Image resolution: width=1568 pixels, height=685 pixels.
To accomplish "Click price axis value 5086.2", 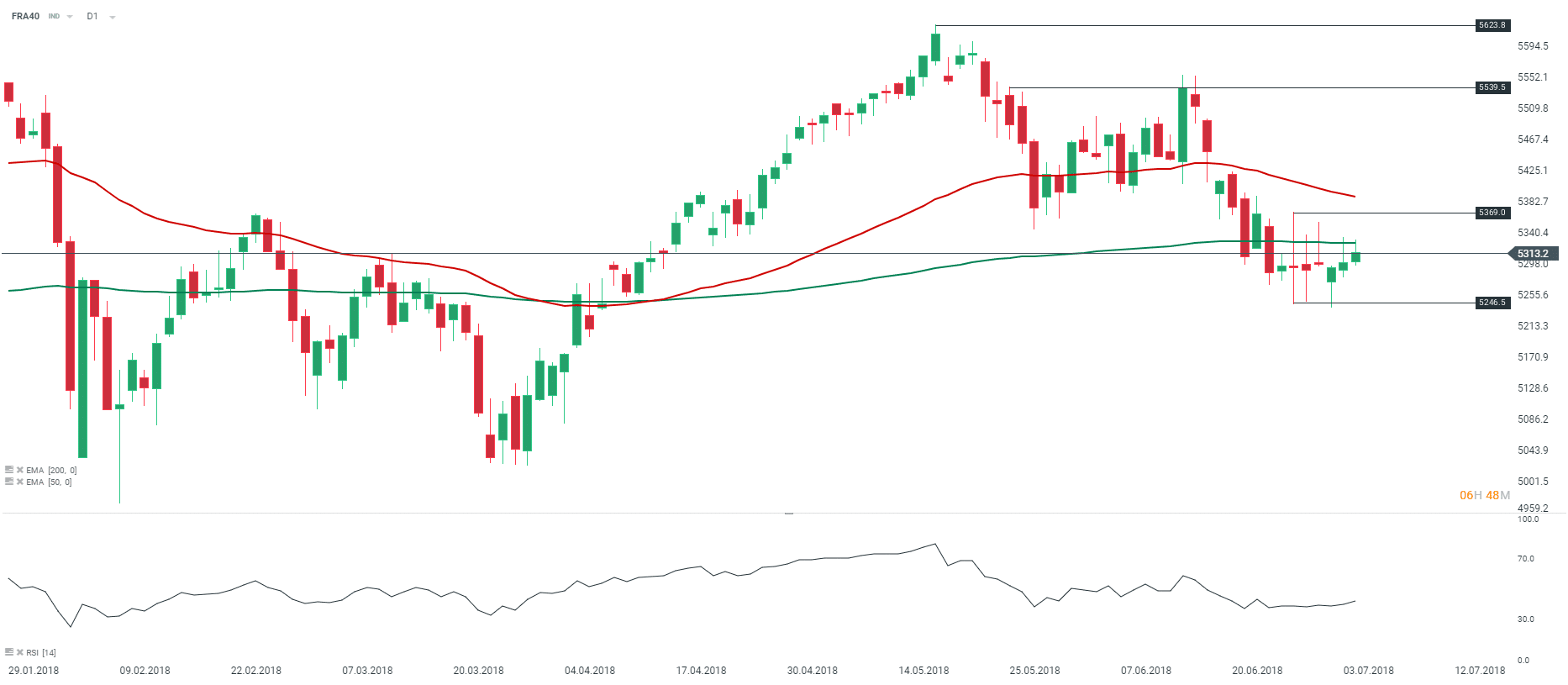I will [1533, 419].
